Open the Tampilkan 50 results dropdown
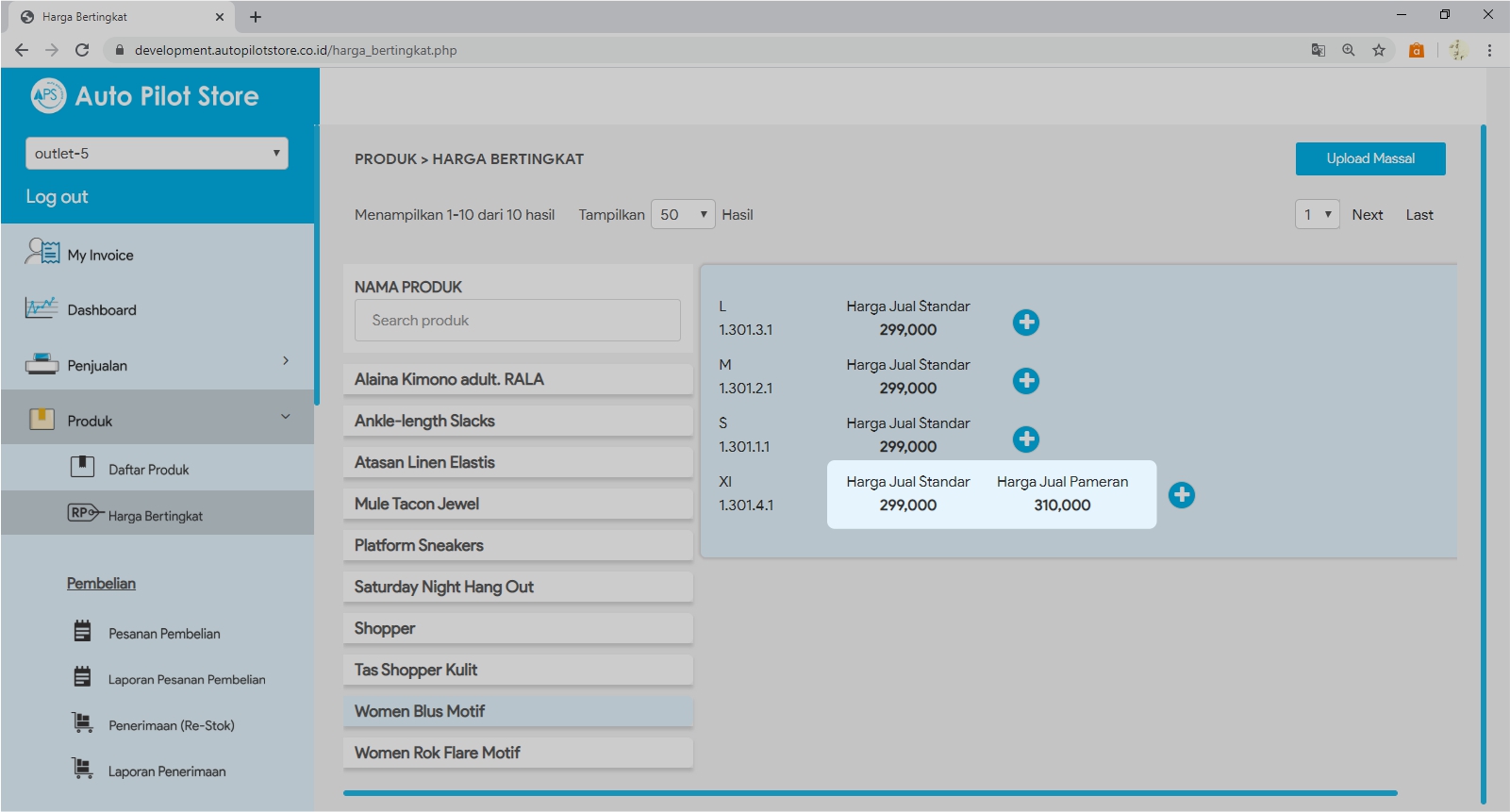The width and height of the screenshot is (1510, 812). (x=683, y=215)
